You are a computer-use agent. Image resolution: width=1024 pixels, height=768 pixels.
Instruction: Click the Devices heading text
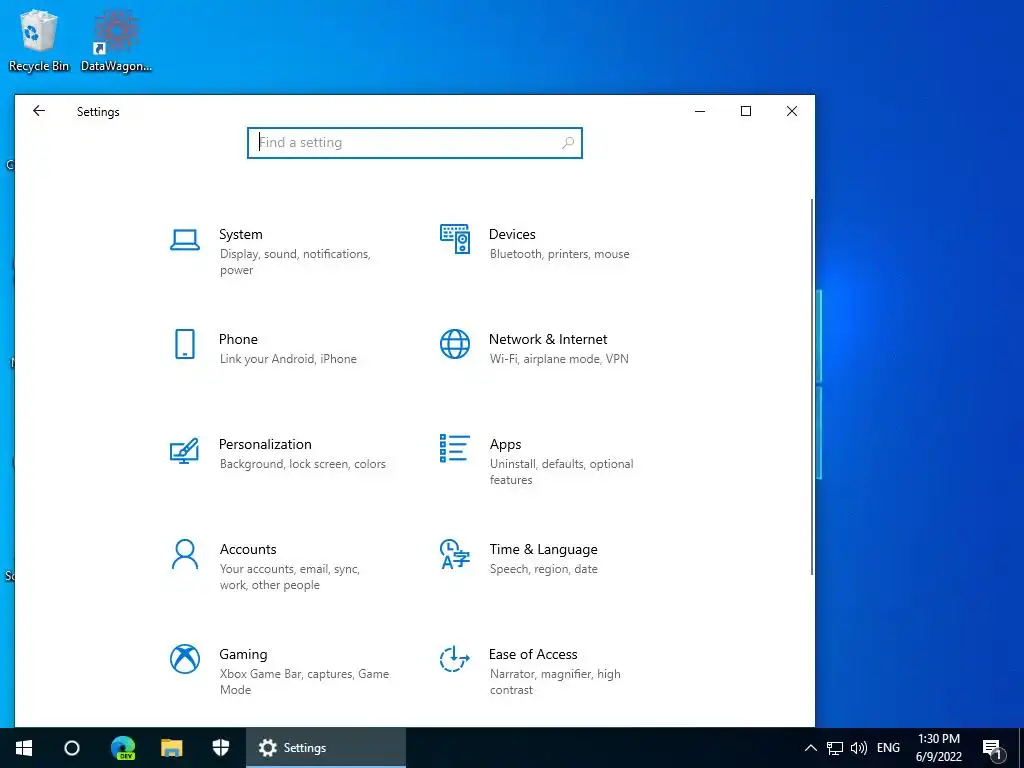[x=512, y=234]
